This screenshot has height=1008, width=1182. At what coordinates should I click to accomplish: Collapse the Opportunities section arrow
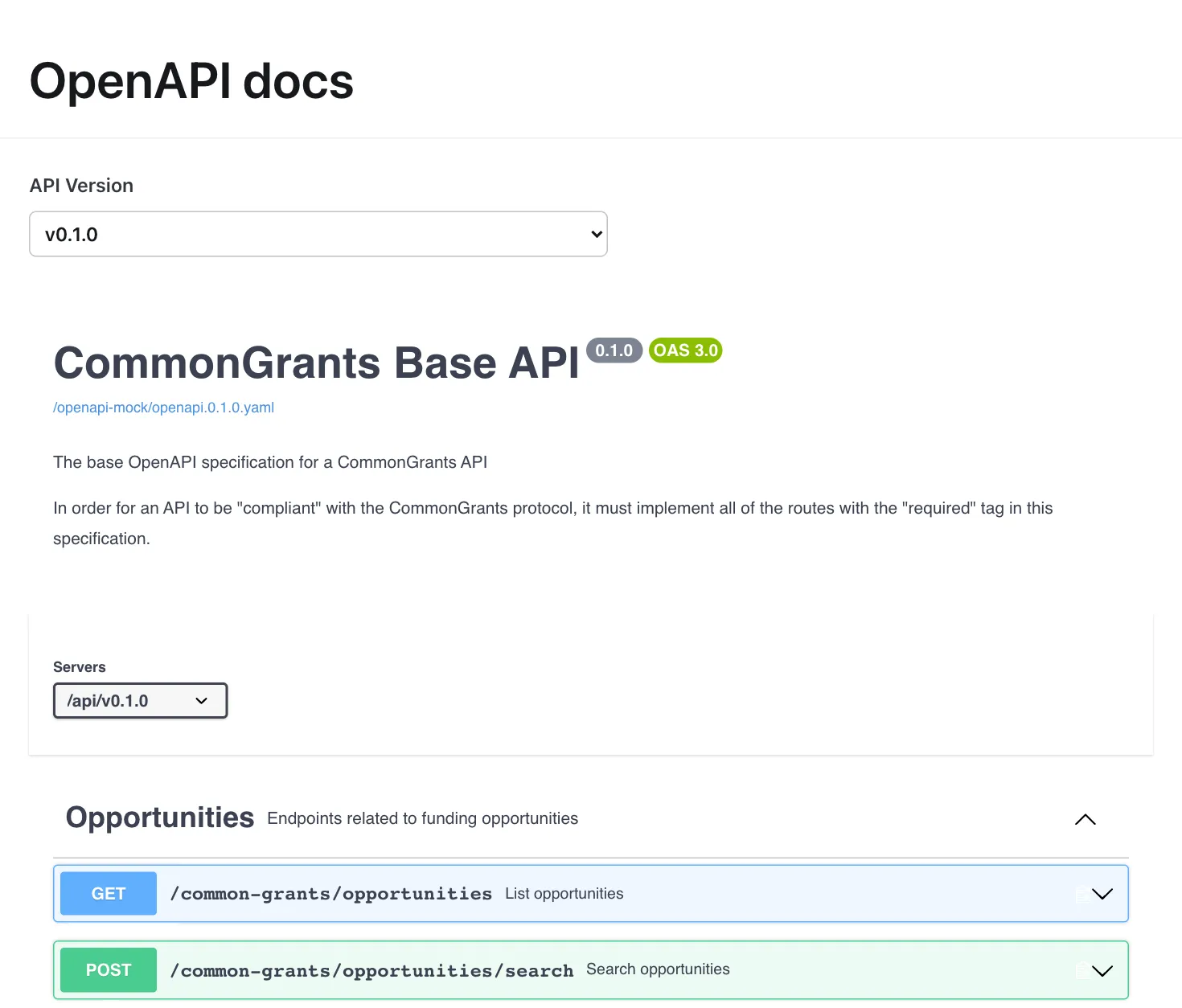click(1085, 819)
